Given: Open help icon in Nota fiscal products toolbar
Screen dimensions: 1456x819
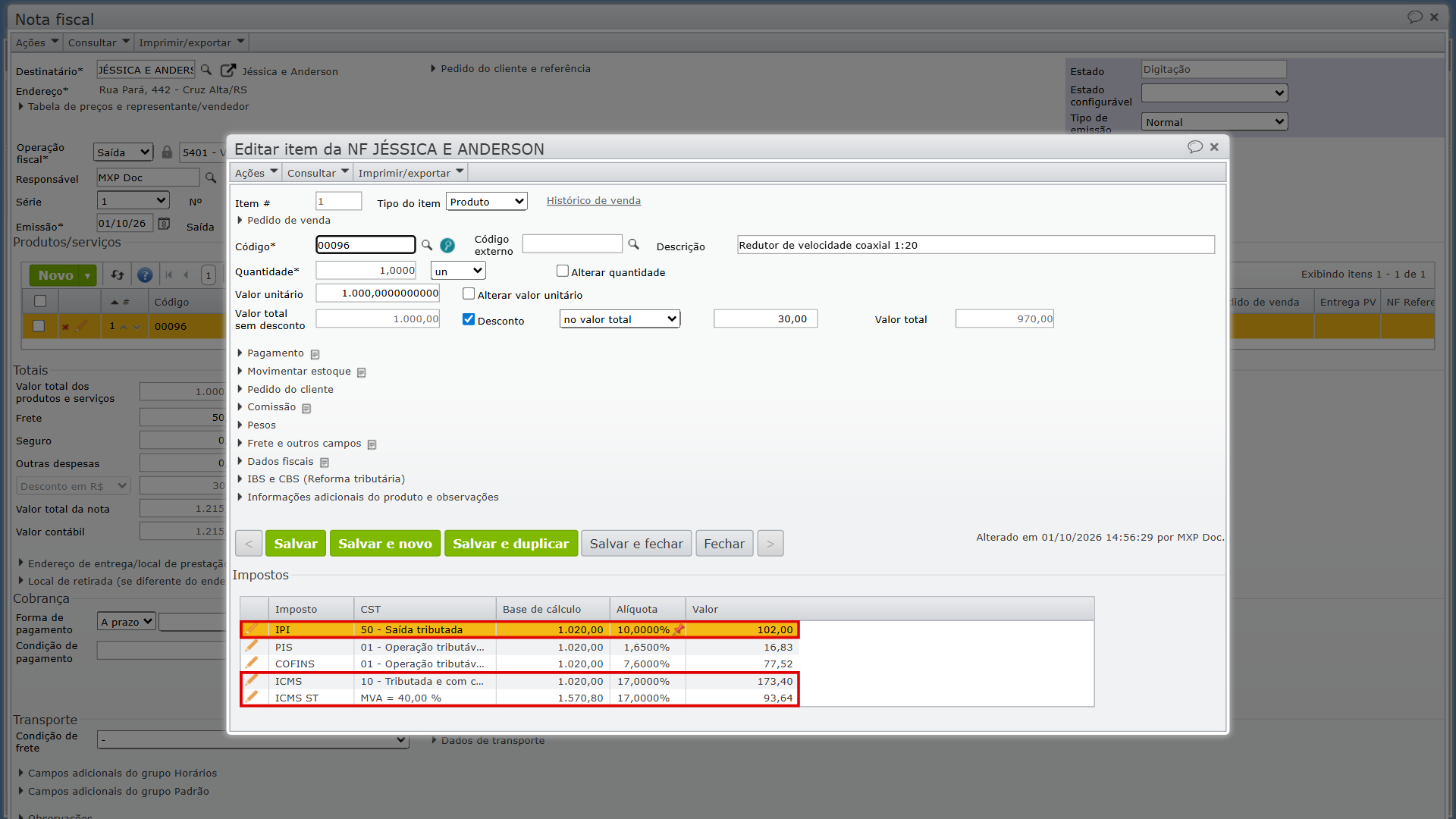Looking at the screenshot, I should click(x=145, y=275).
